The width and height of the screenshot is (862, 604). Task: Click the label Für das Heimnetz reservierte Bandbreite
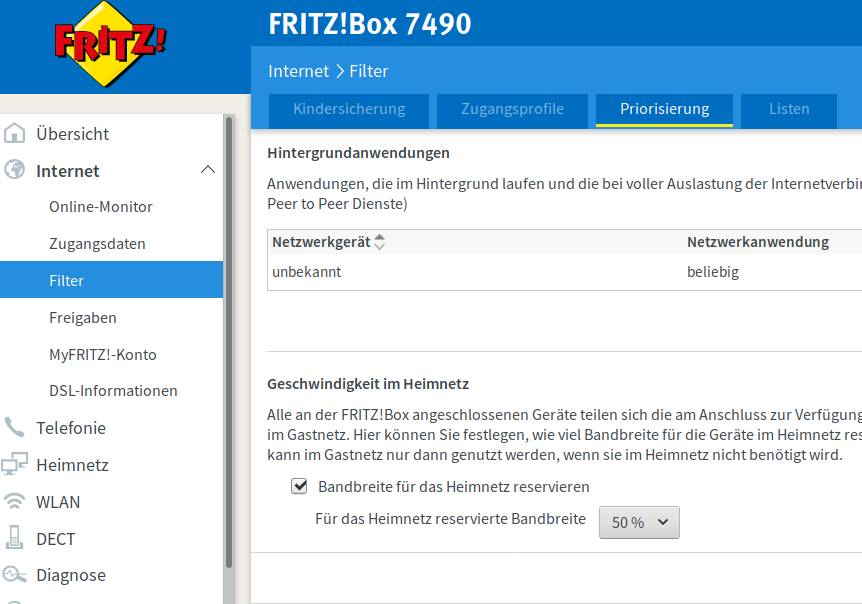(450, 519)
